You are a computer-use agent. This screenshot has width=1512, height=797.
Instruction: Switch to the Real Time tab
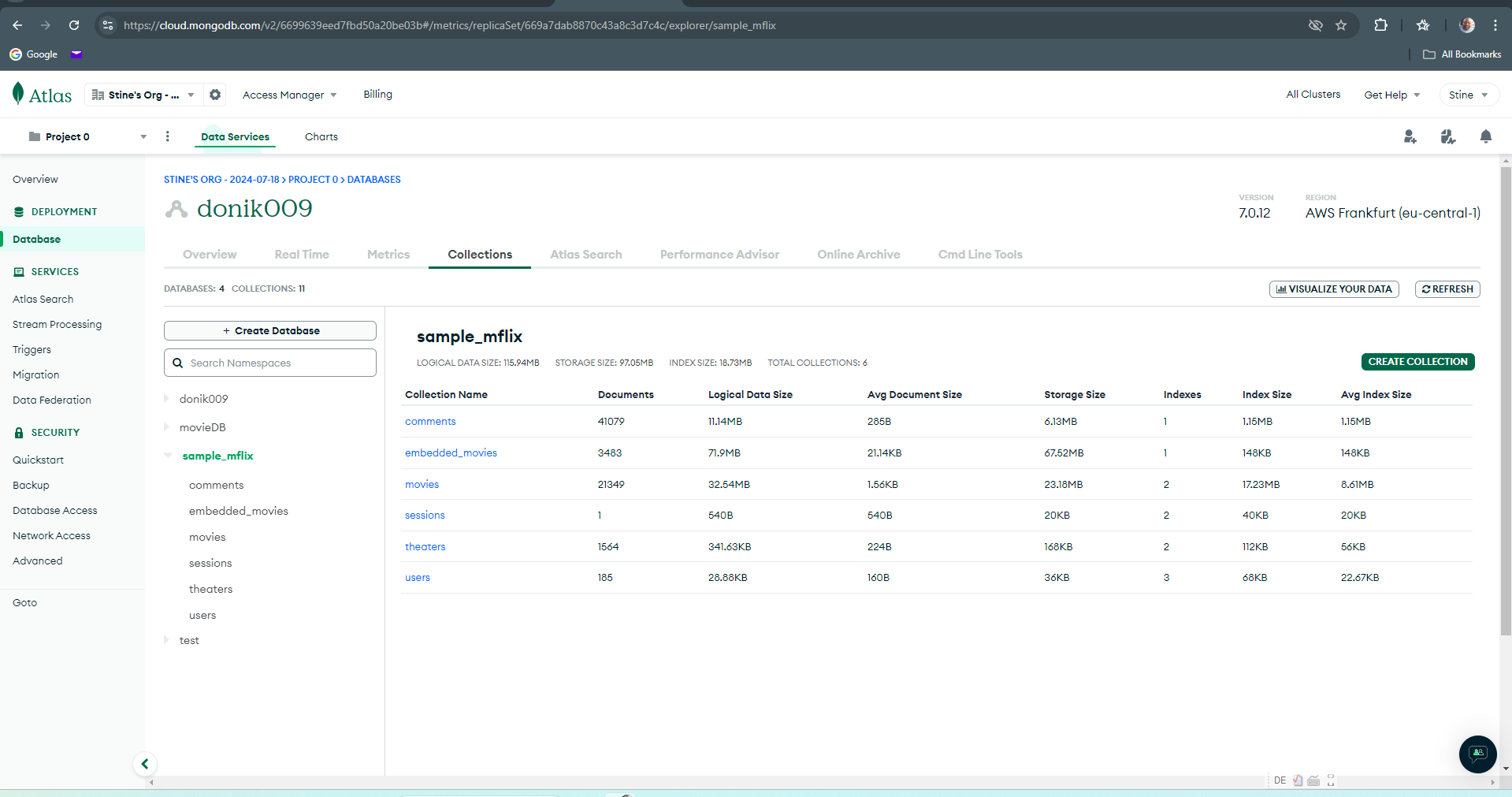302,255
